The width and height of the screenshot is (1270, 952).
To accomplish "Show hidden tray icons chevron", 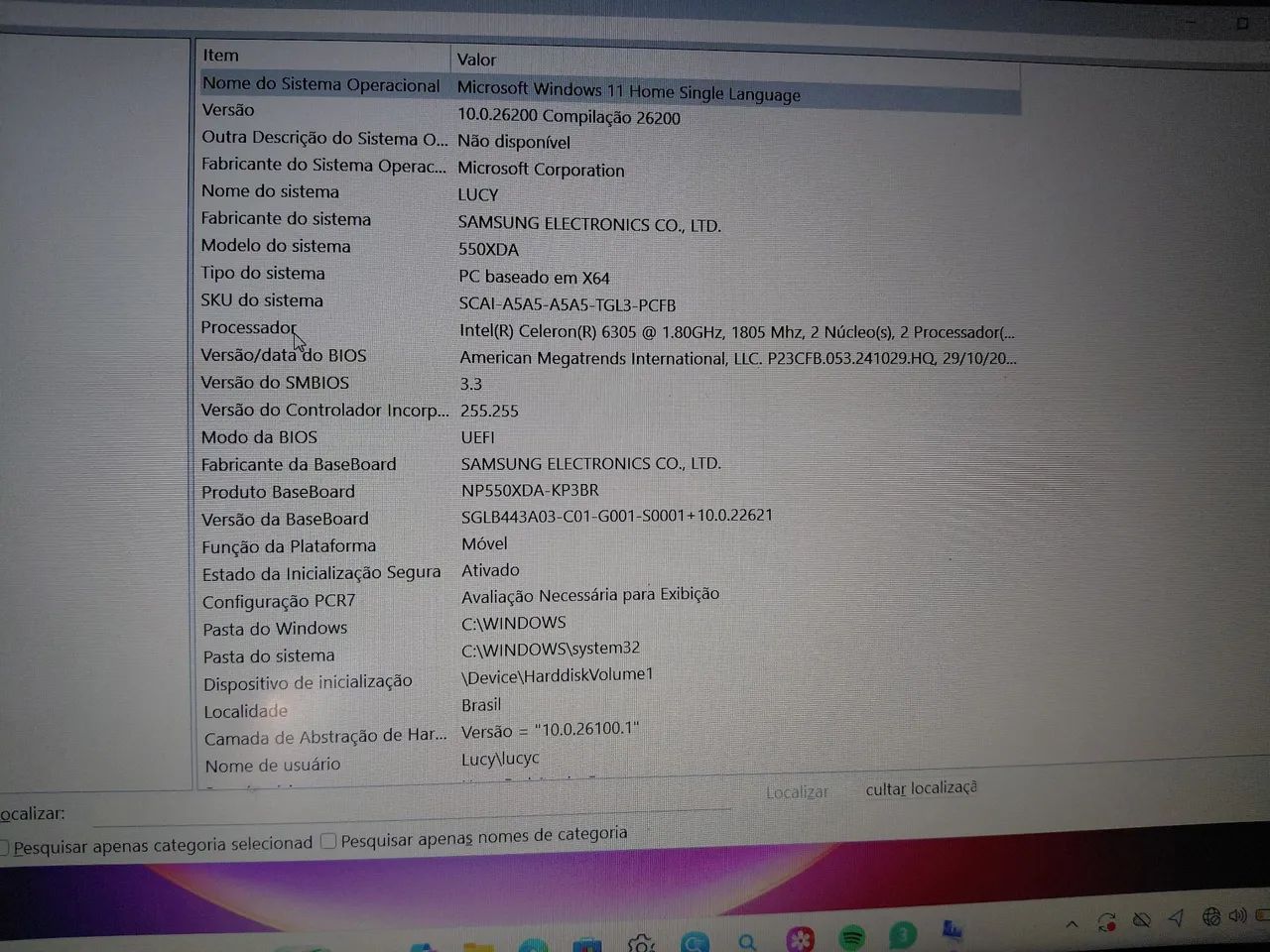I will pos(1072,924).
